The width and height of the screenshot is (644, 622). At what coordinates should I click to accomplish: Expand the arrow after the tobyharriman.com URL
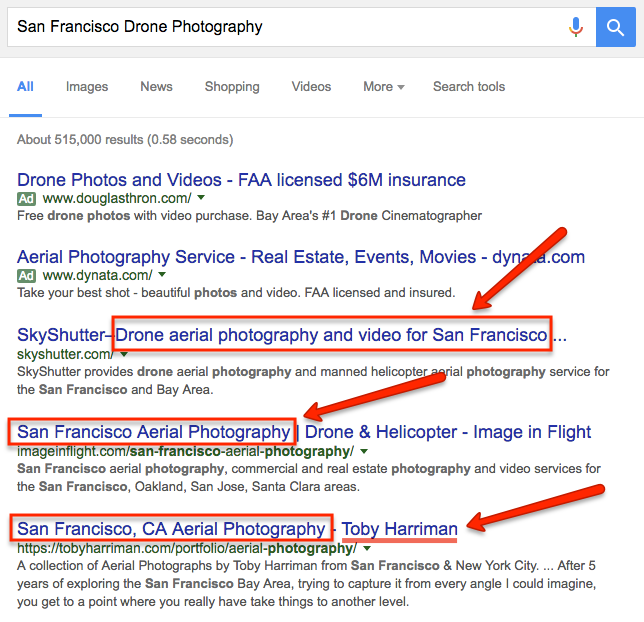pyautogui.click(x=367, y=548)
